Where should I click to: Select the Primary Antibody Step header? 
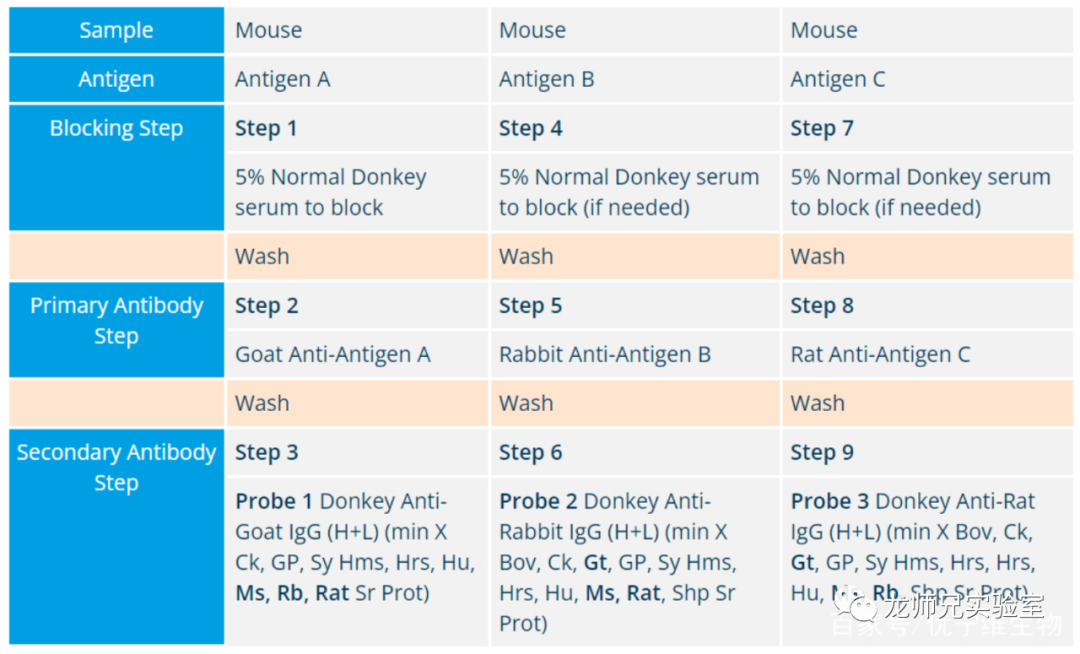(x=116, y=321)
